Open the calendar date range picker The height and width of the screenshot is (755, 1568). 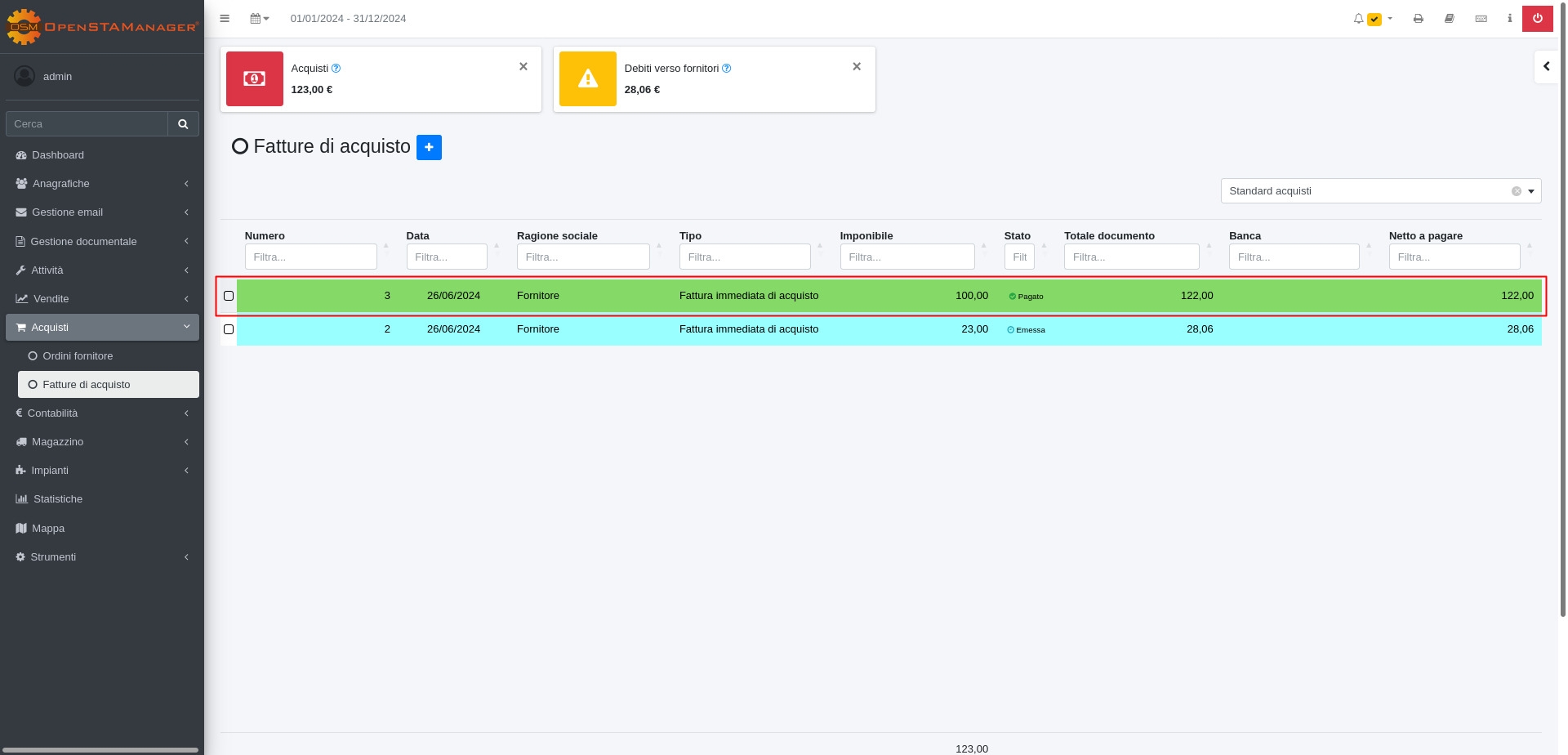click(259, 18)
